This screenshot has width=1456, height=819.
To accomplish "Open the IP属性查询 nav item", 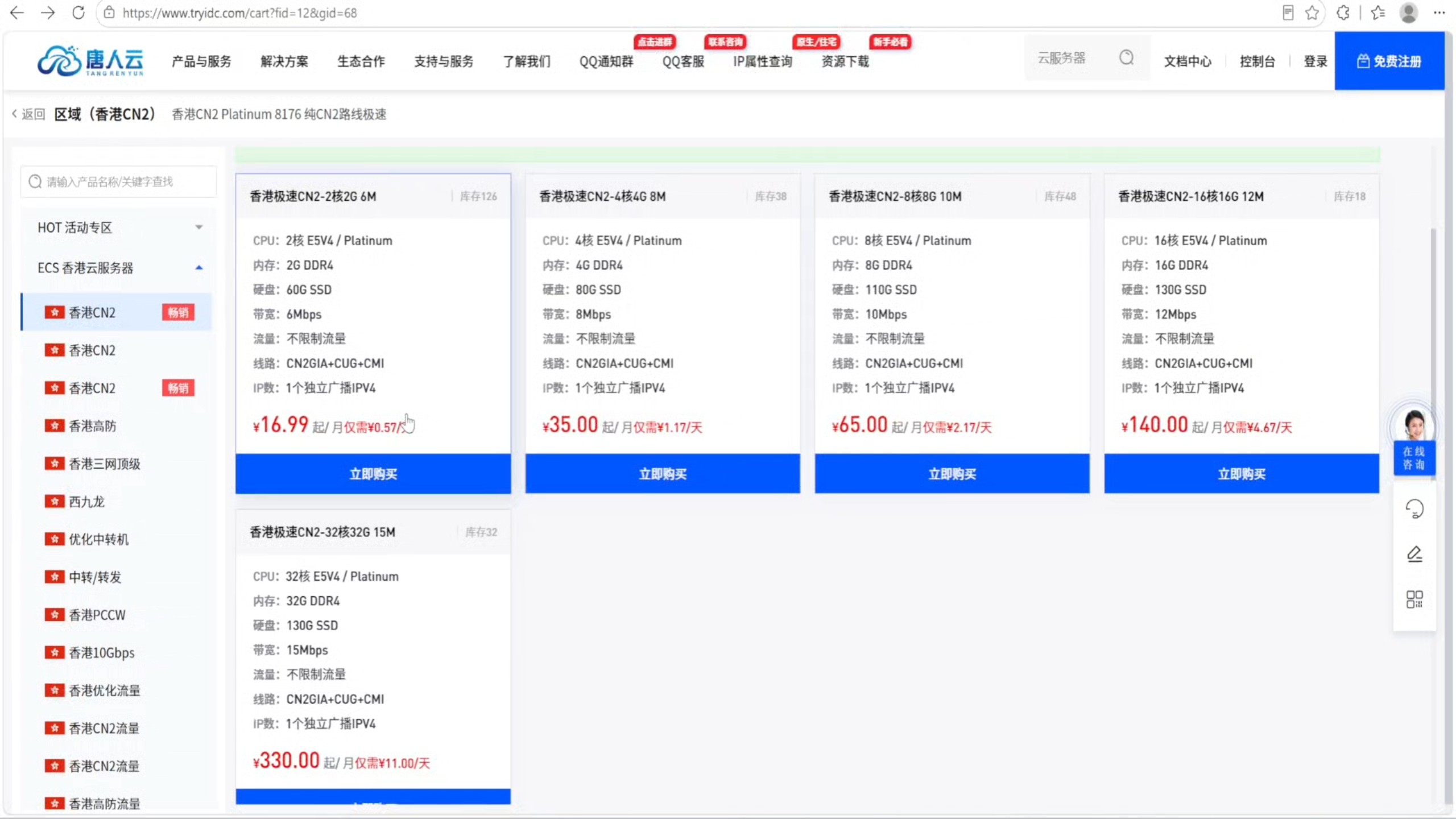I will pos(763,61).
